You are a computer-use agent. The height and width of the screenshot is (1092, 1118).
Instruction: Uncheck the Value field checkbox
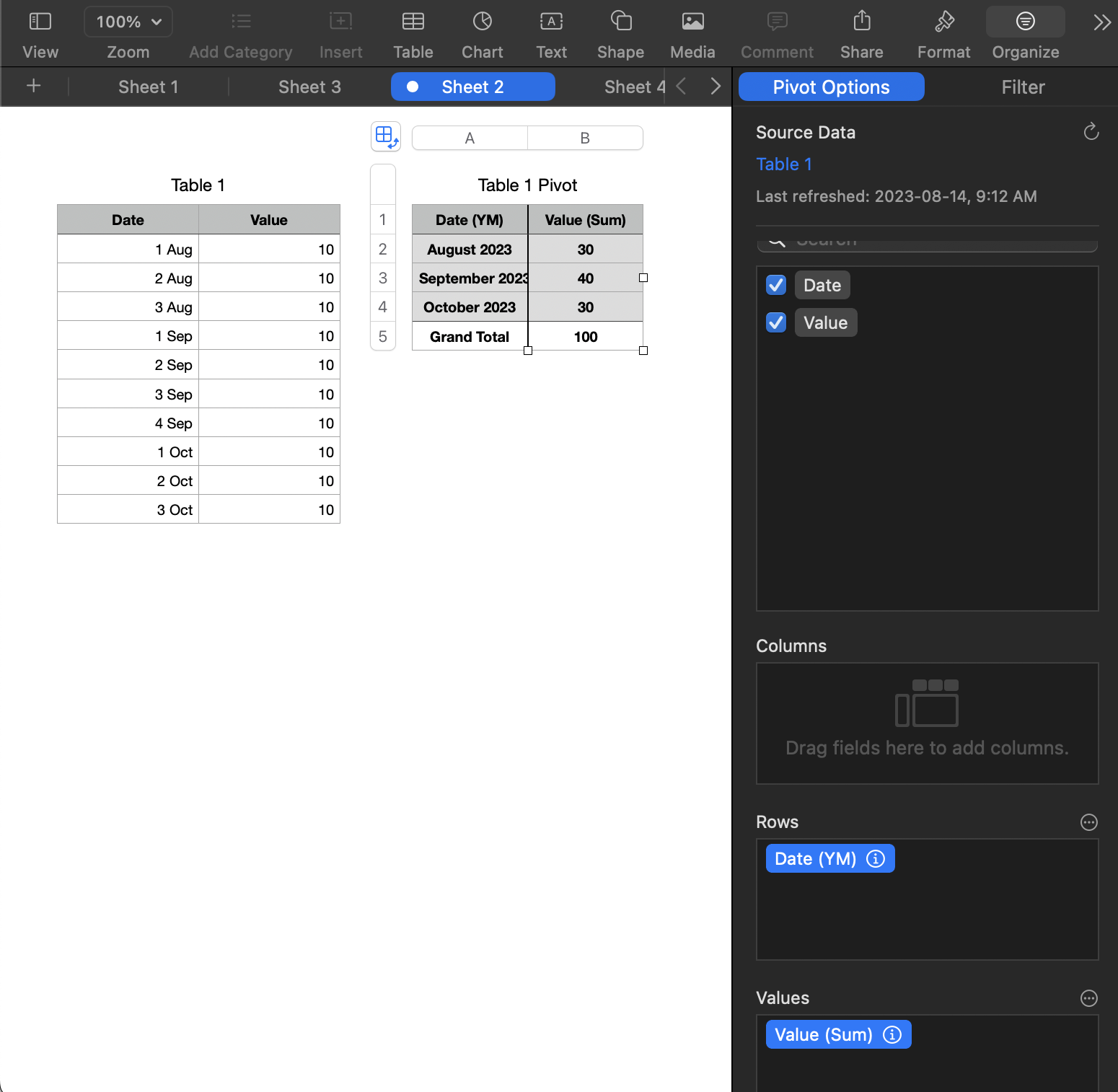tap(776, 322)
